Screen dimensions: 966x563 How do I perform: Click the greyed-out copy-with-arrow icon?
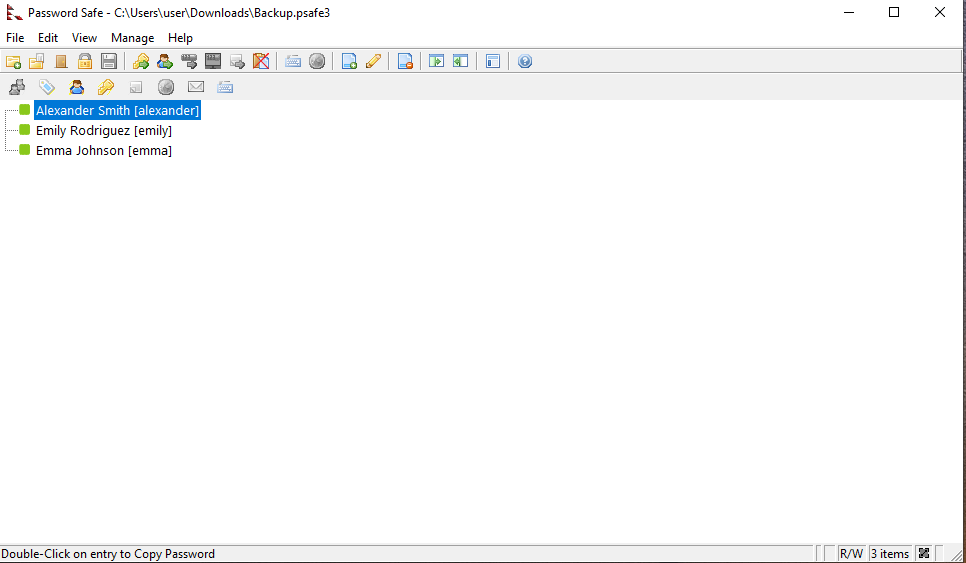(x=237, y=62)
